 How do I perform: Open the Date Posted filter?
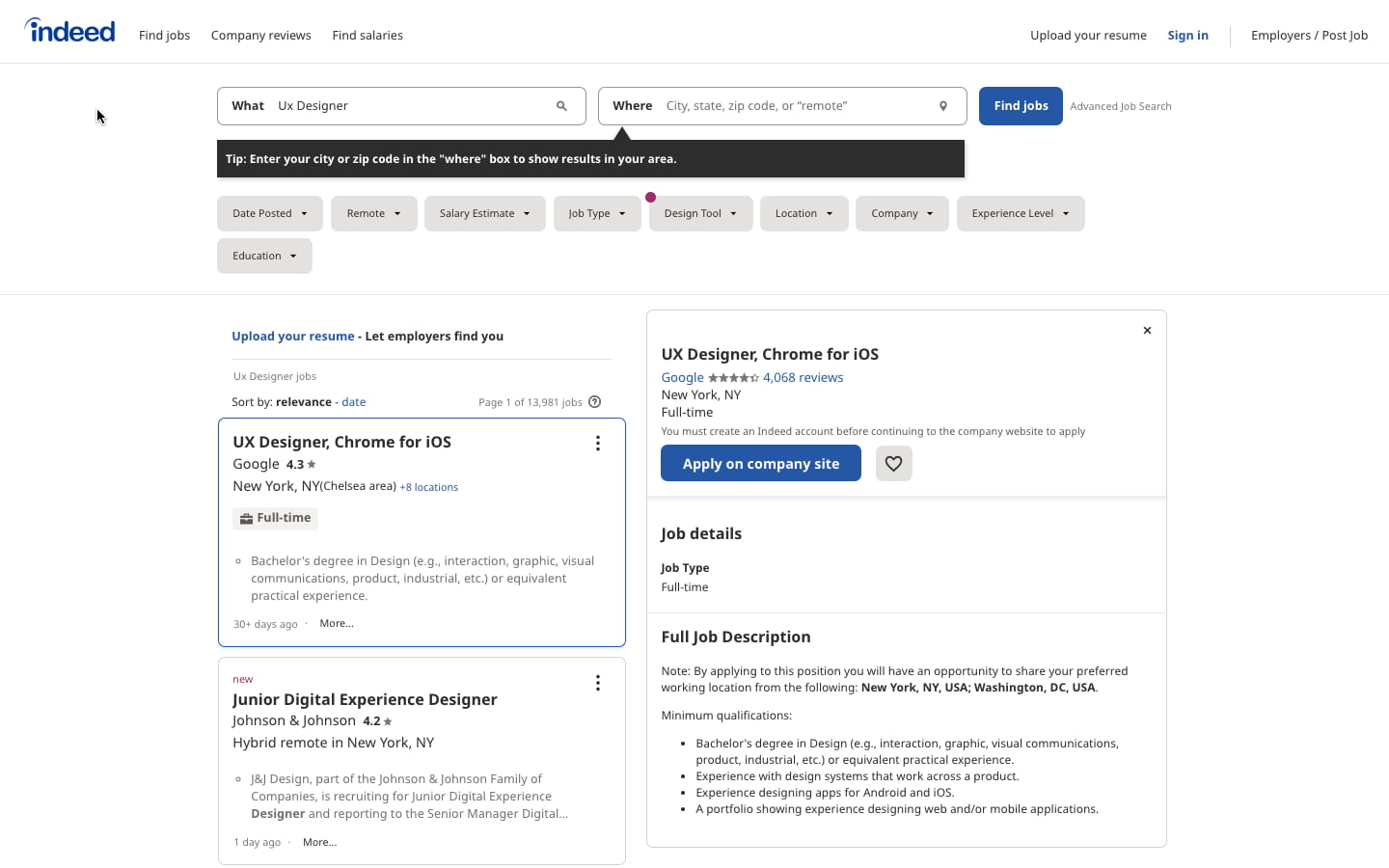(x=269, y=213)
